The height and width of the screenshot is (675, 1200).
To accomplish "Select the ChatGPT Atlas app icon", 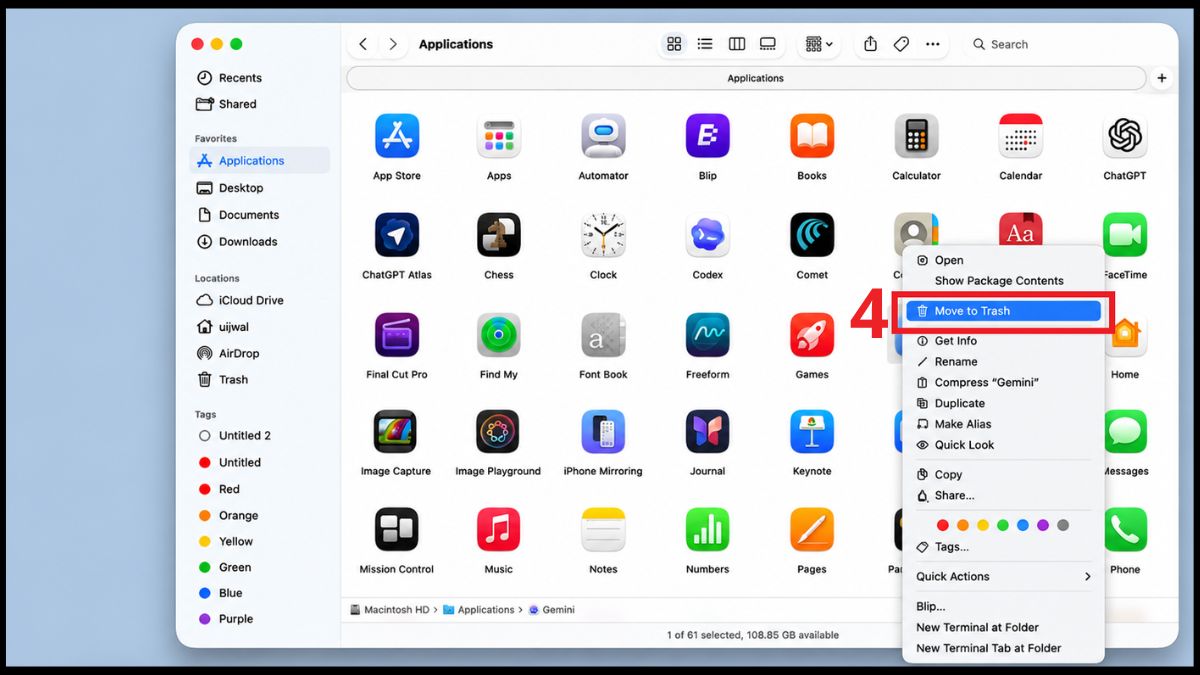I will 397,235.
